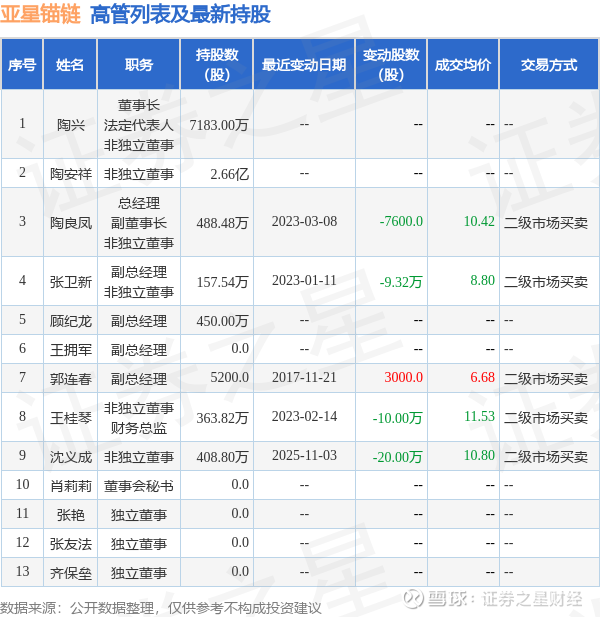
Task: Click the name 陶兴
Action: (71, 125)
